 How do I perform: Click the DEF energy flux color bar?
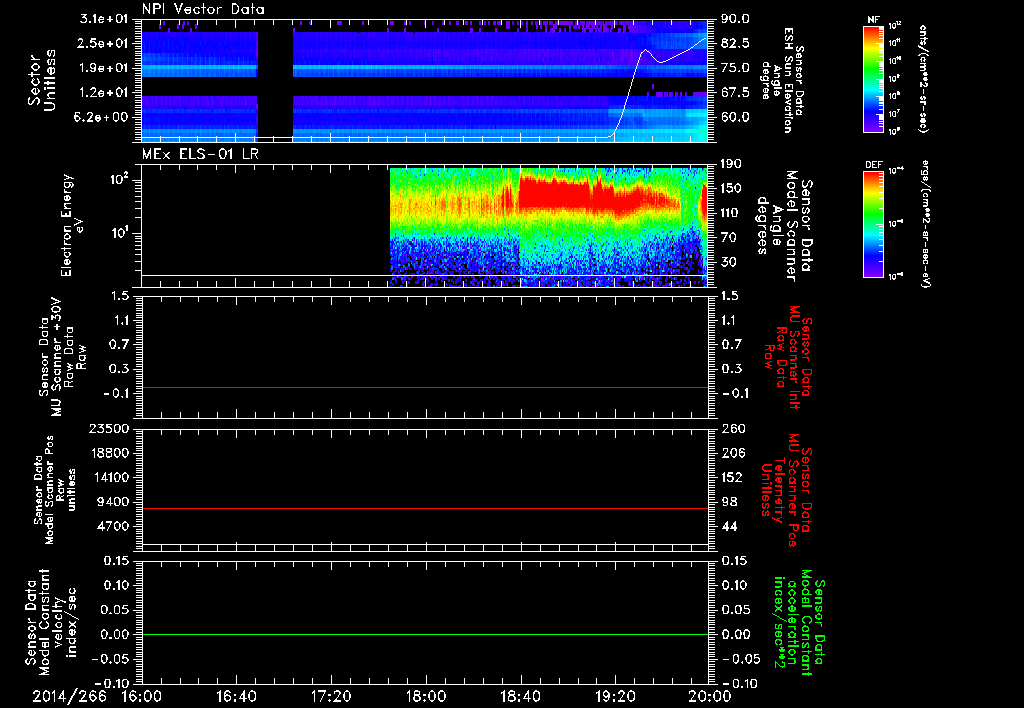(873, 224)
